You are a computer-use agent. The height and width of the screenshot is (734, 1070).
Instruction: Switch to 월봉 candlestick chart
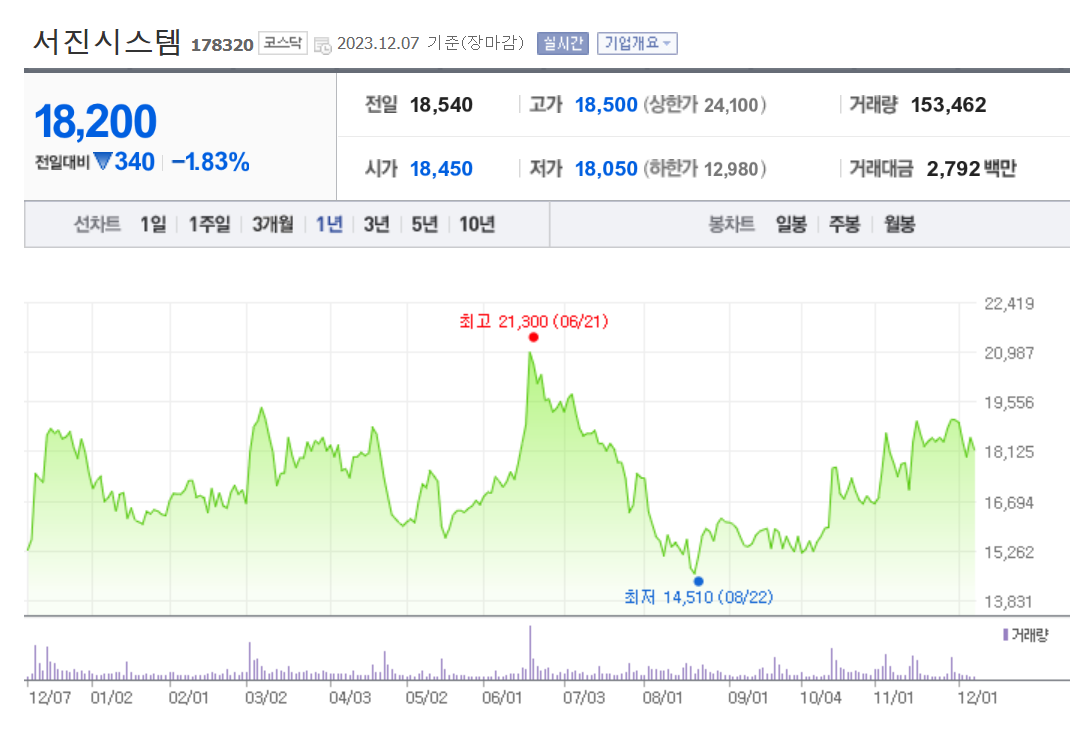(899, 224)
